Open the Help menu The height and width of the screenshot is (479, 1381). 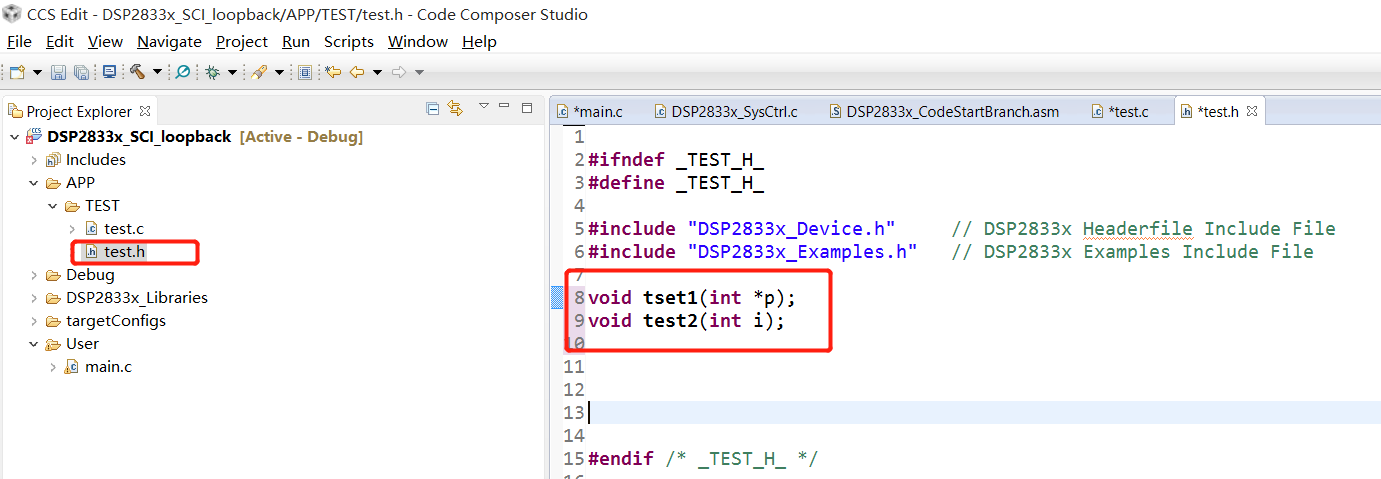(x=479, y=41)
